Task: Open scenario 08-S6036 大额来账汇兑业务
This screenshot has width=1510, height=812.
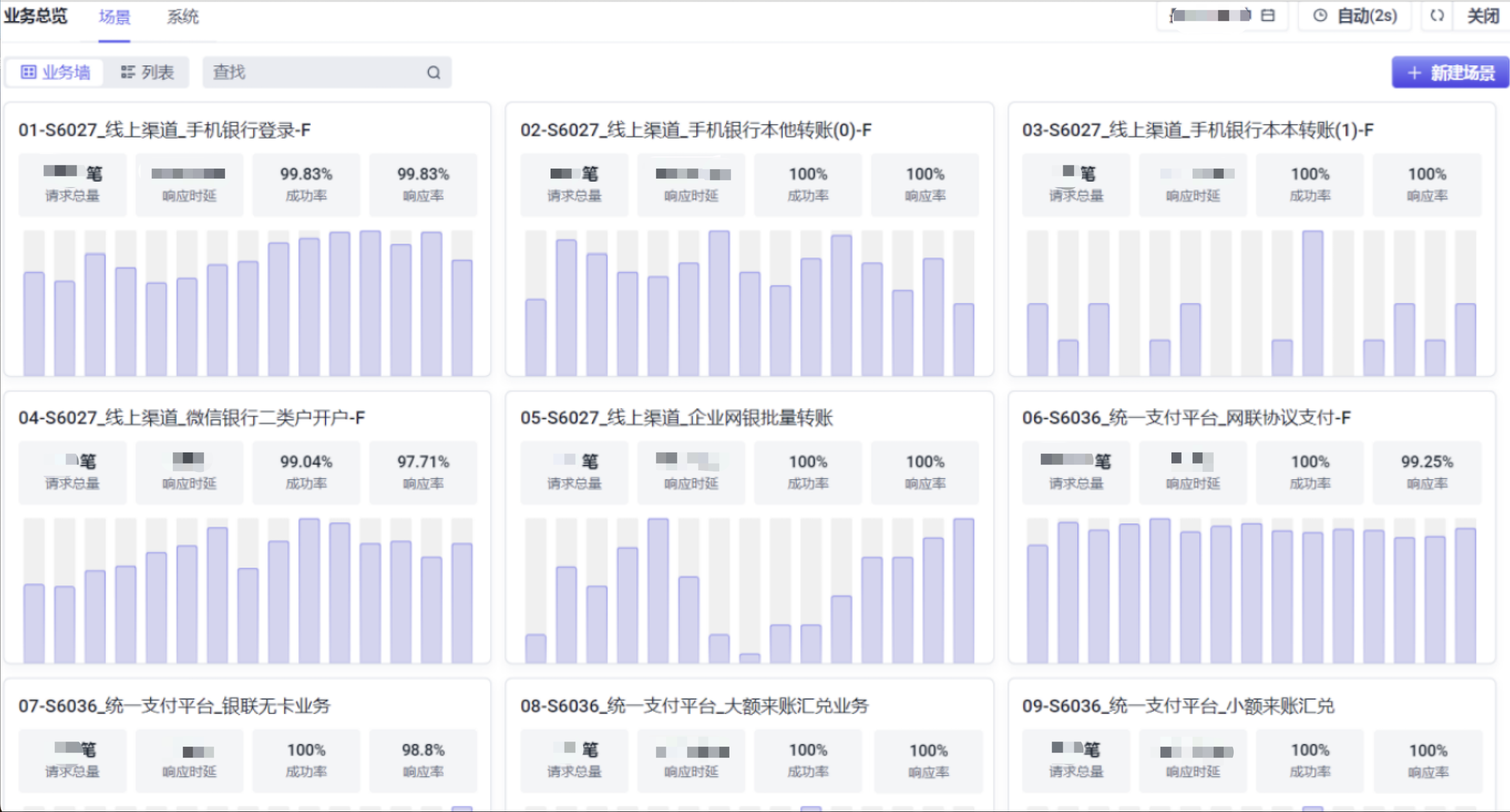Action: 694,705
